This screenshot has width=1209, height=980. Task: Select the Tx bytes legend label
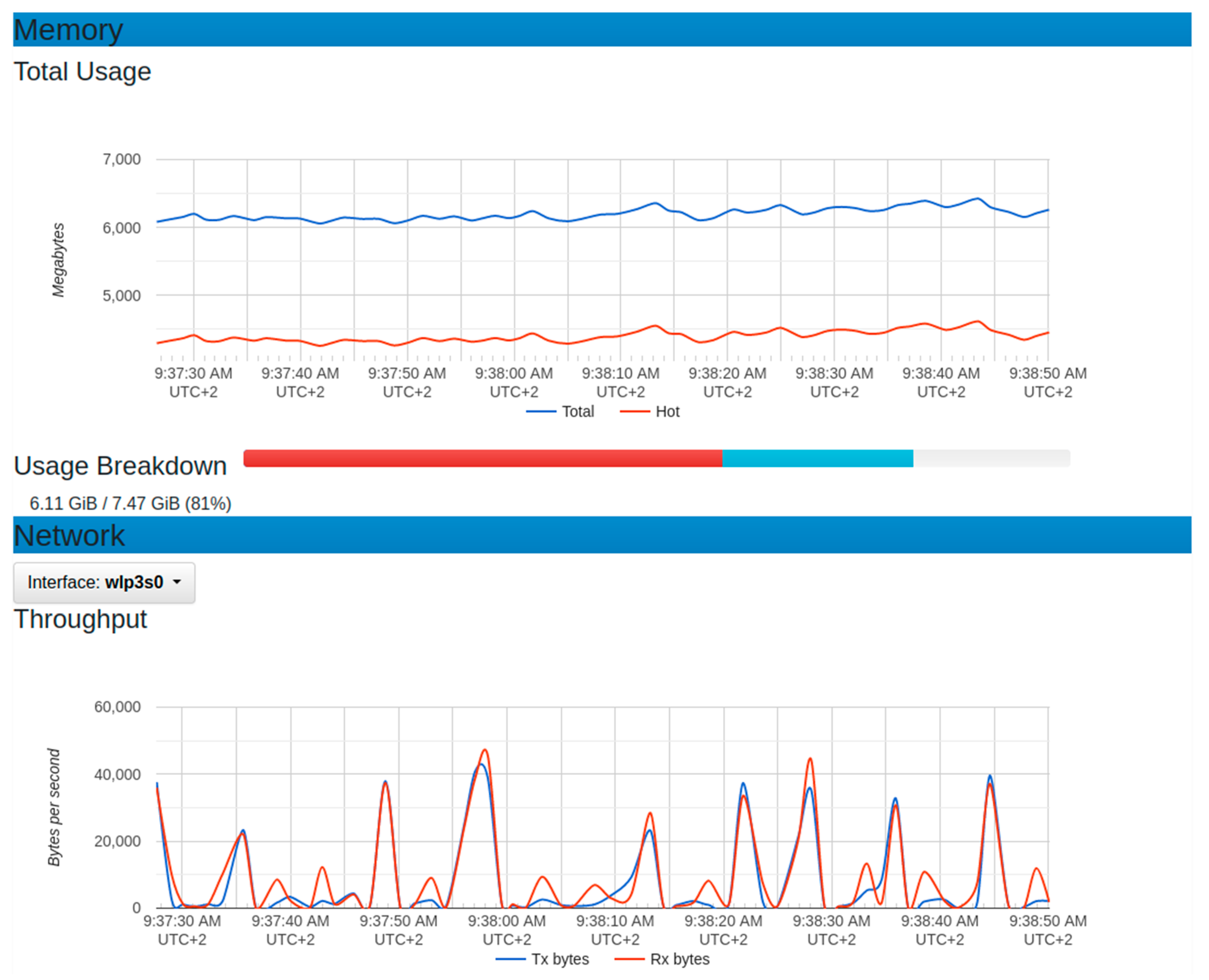coord(560,960)
